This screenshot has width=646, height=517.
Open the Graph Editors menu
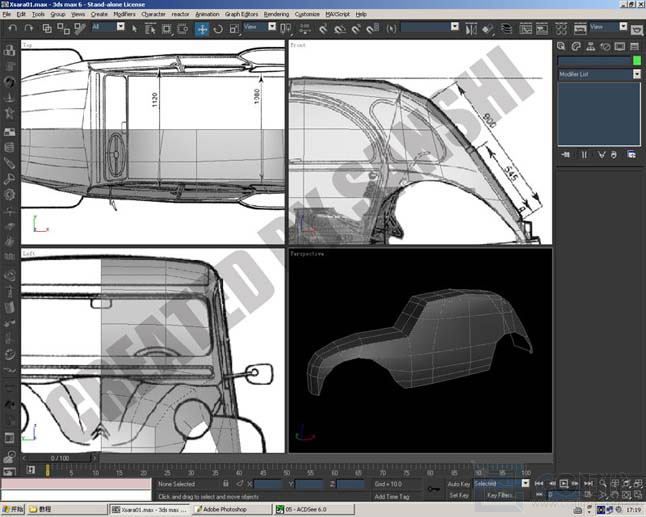coord(241,14)
